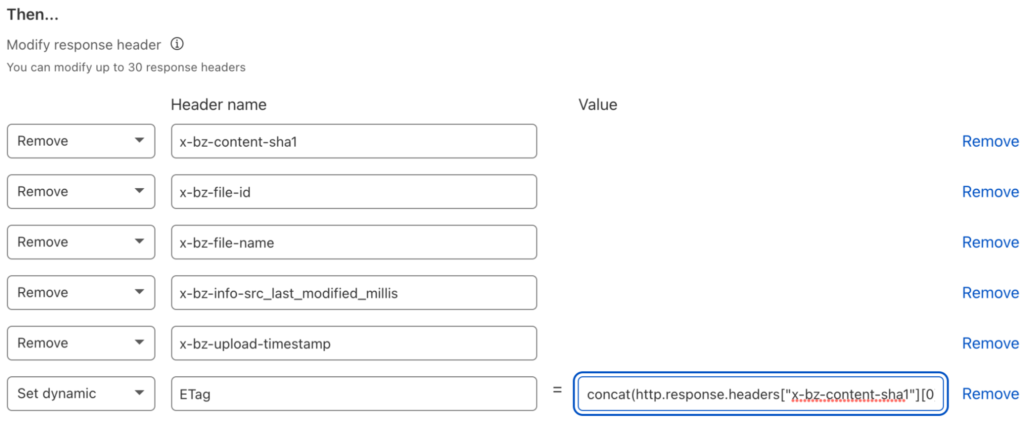The image size is (1024, 423).
Task: Focus the x-bz-file-name header name field
Action: point(353,242)
